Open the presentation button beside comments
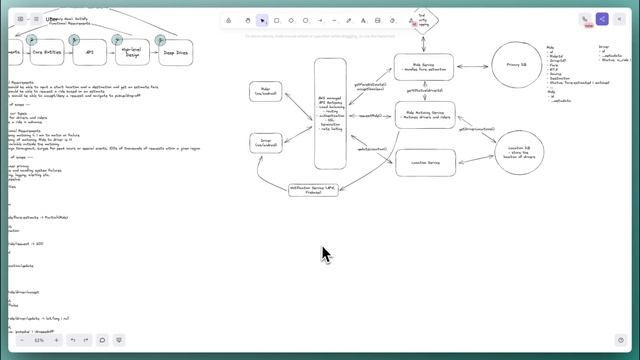 point(119,340)
